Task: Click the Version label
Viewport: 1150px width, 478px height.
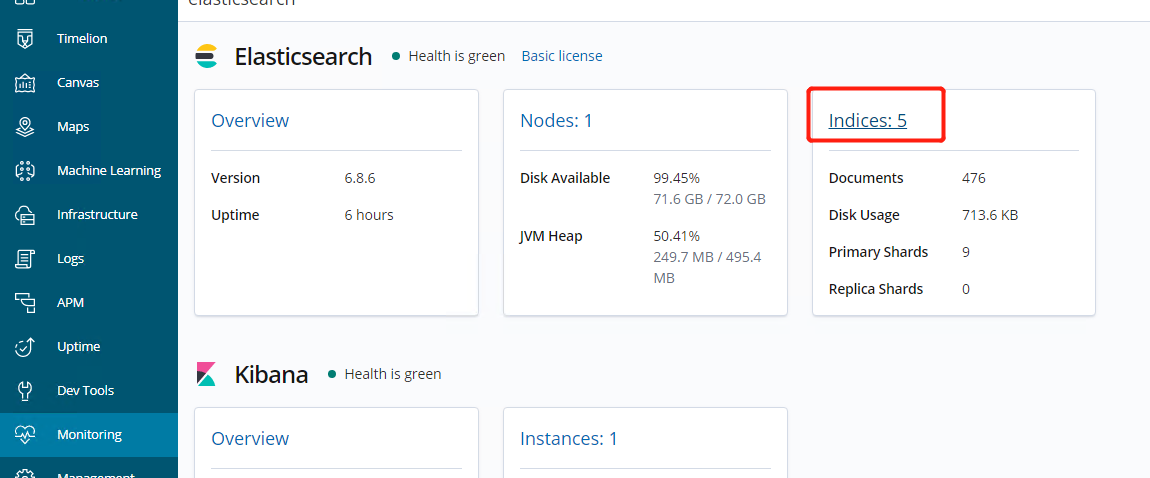Action: [235, 178]
